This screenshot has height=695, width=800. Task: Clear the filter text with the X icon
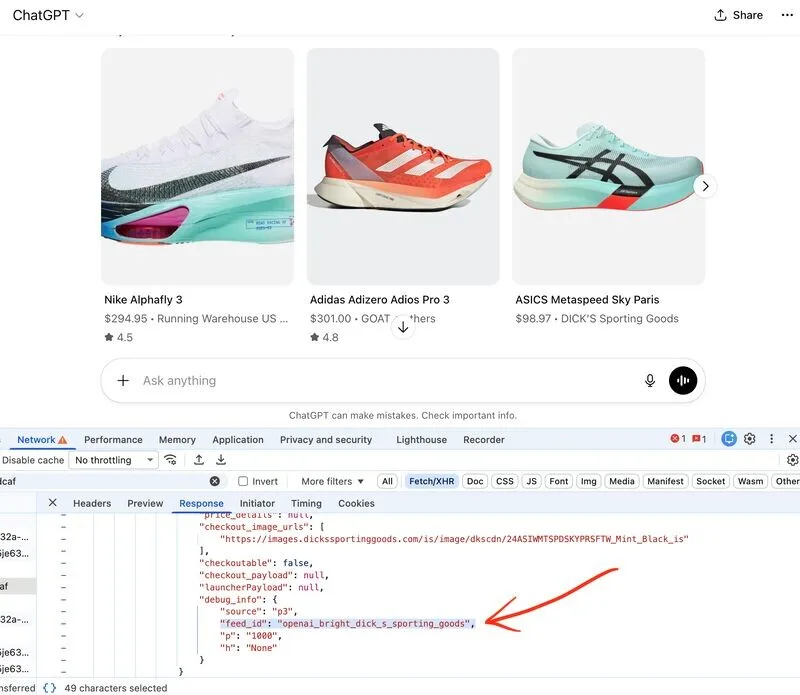(215, 481)
